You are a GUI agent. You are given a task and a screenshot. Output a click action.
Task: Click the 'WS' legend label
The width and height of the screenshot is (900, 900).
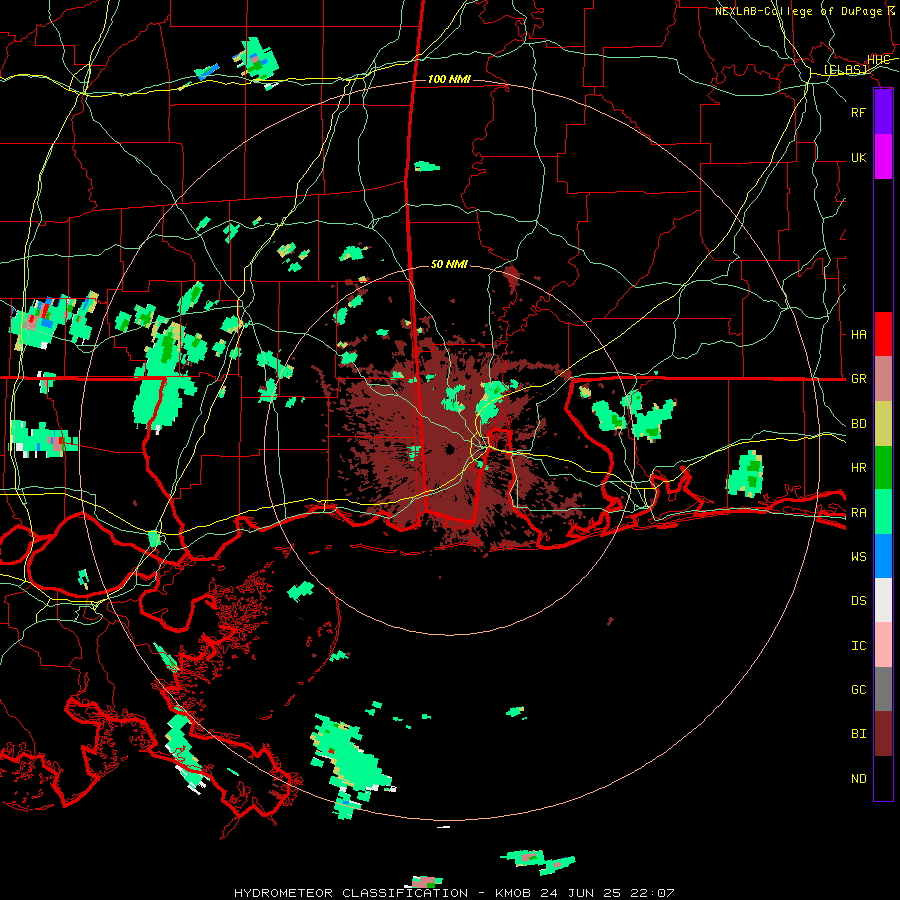tap(858, 557)
